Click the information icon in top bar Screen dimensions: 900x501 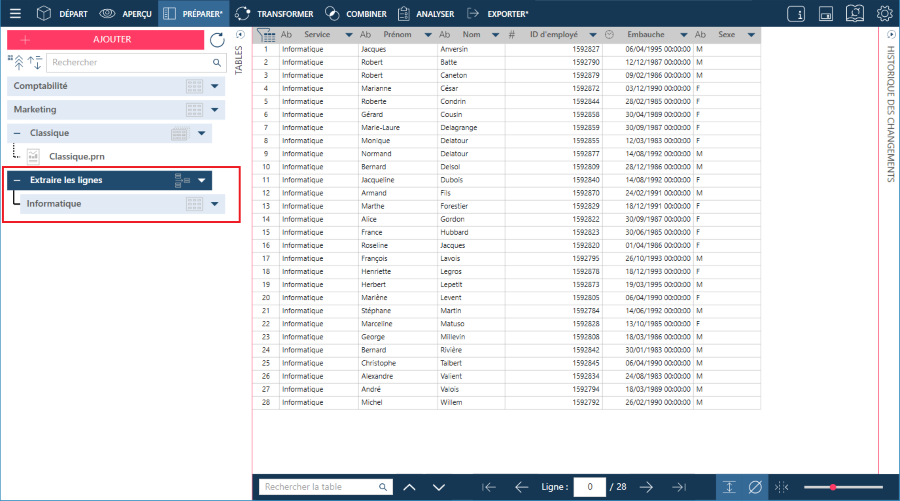tap(797, 14)
